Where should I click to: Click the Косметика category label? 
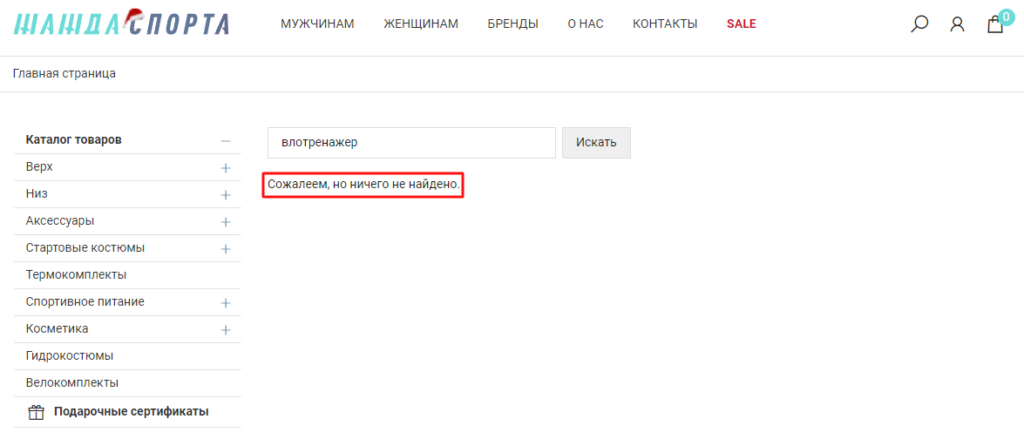(57, 329)
